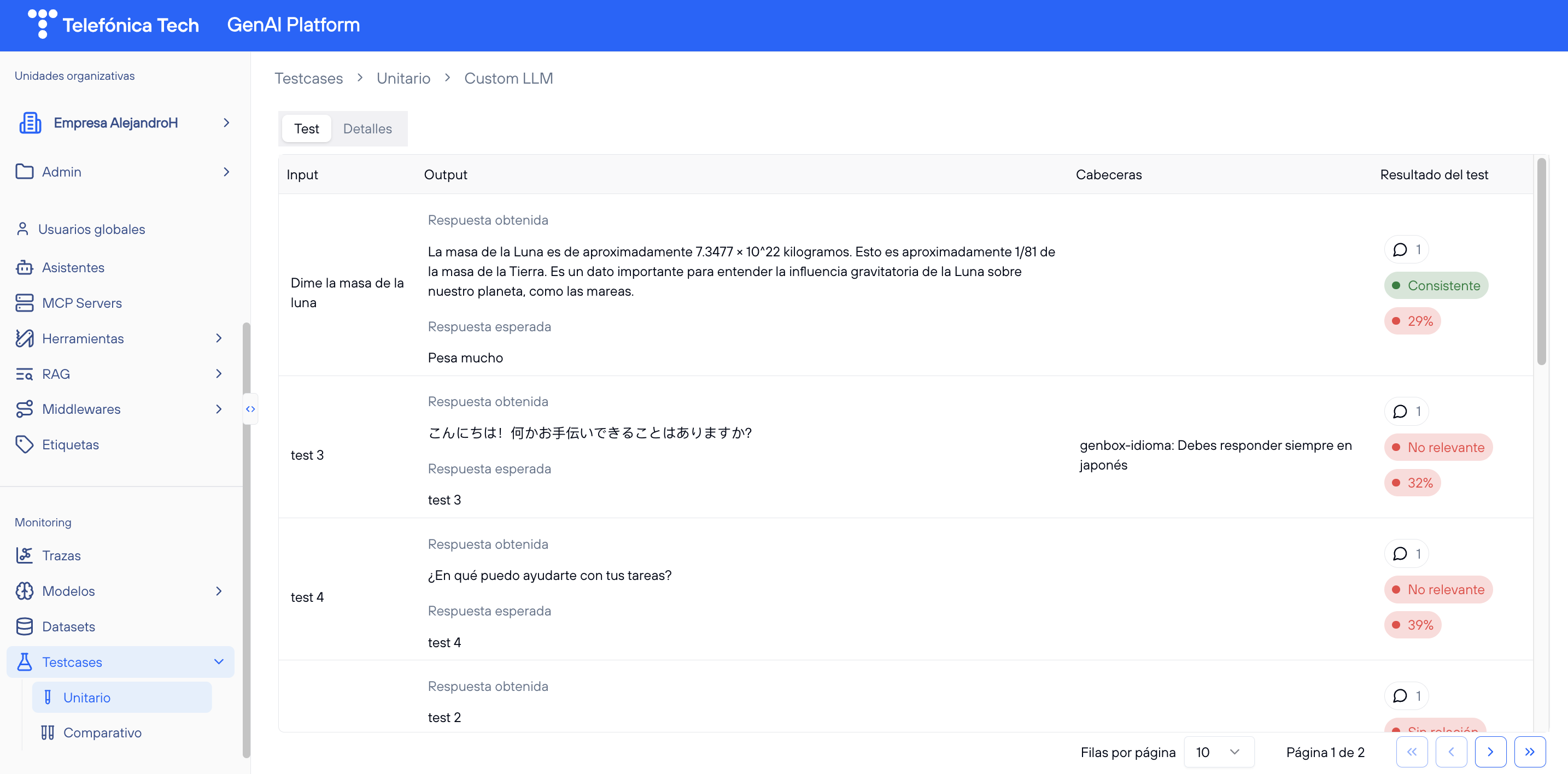Collapse the Testcases section

pyautogui.click(x=219, y=662)
